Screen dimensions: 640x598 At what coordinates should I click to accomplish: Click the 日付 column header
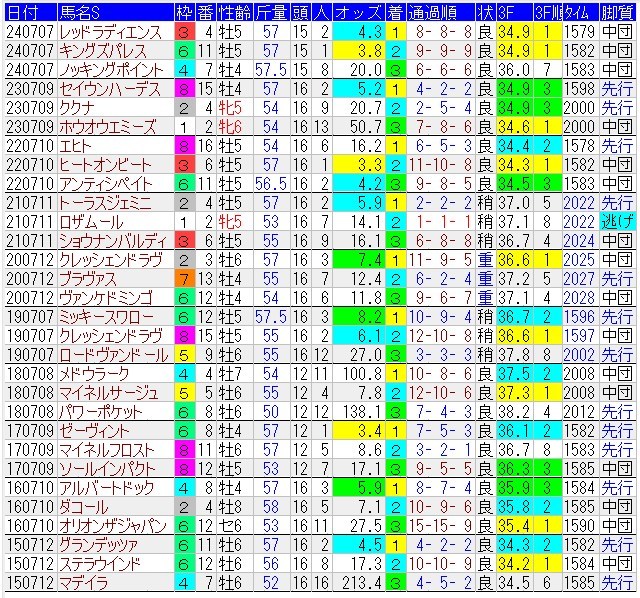click(31, 13)
